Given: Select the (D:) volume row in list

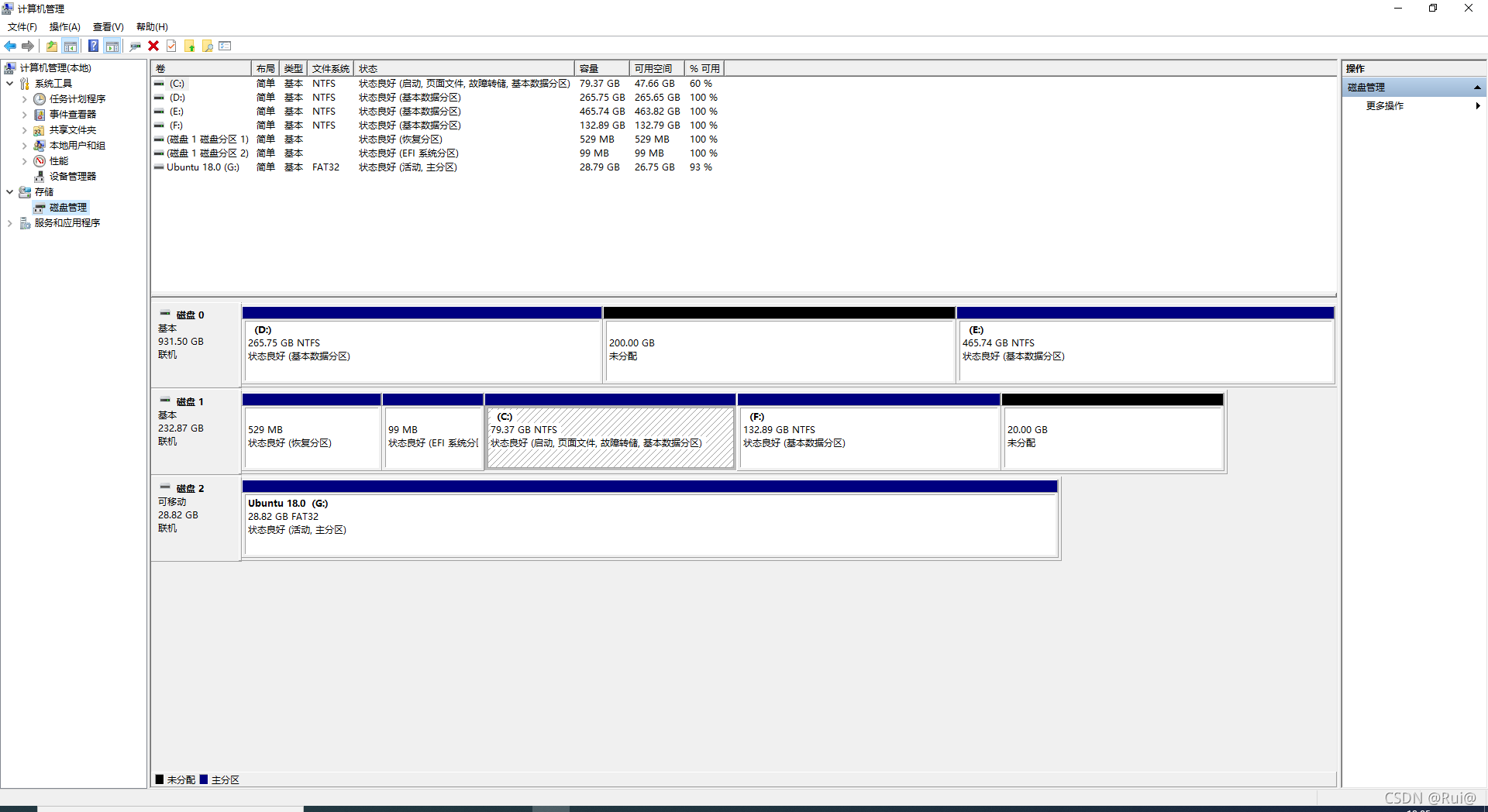Looking at the screenshot, I should [x=437, y=98].
